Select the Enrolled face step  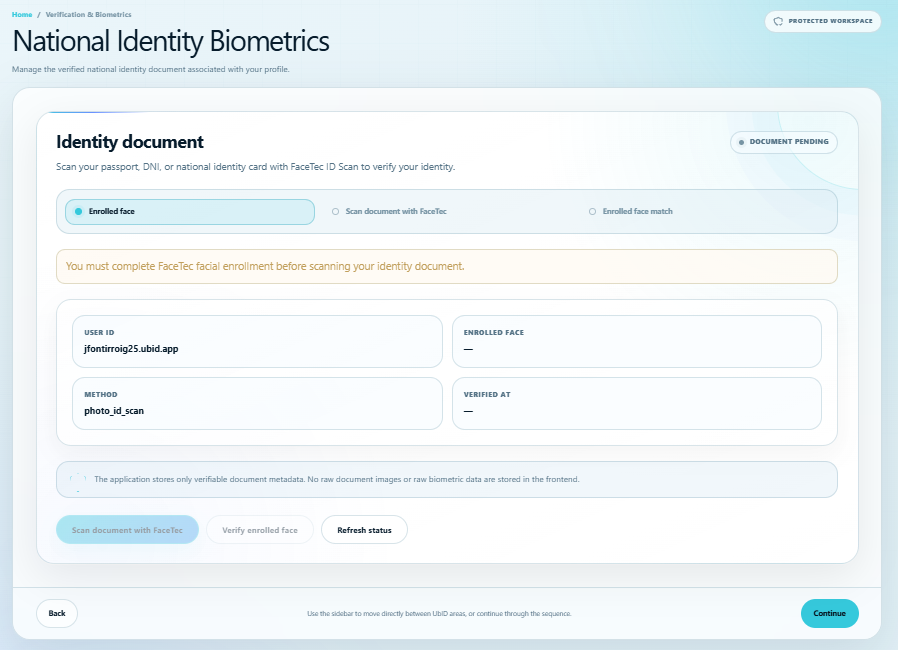click(190, 211)
